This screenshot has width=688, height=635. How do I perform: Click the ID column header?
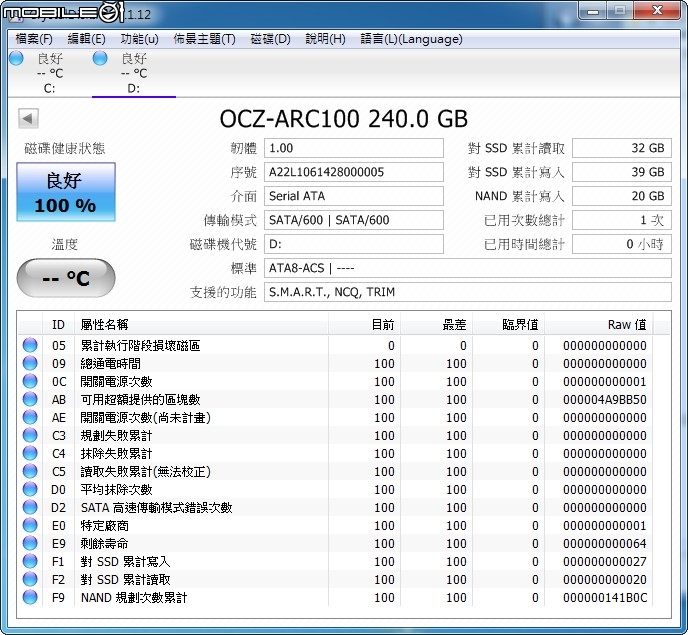(x=58, y=325)
